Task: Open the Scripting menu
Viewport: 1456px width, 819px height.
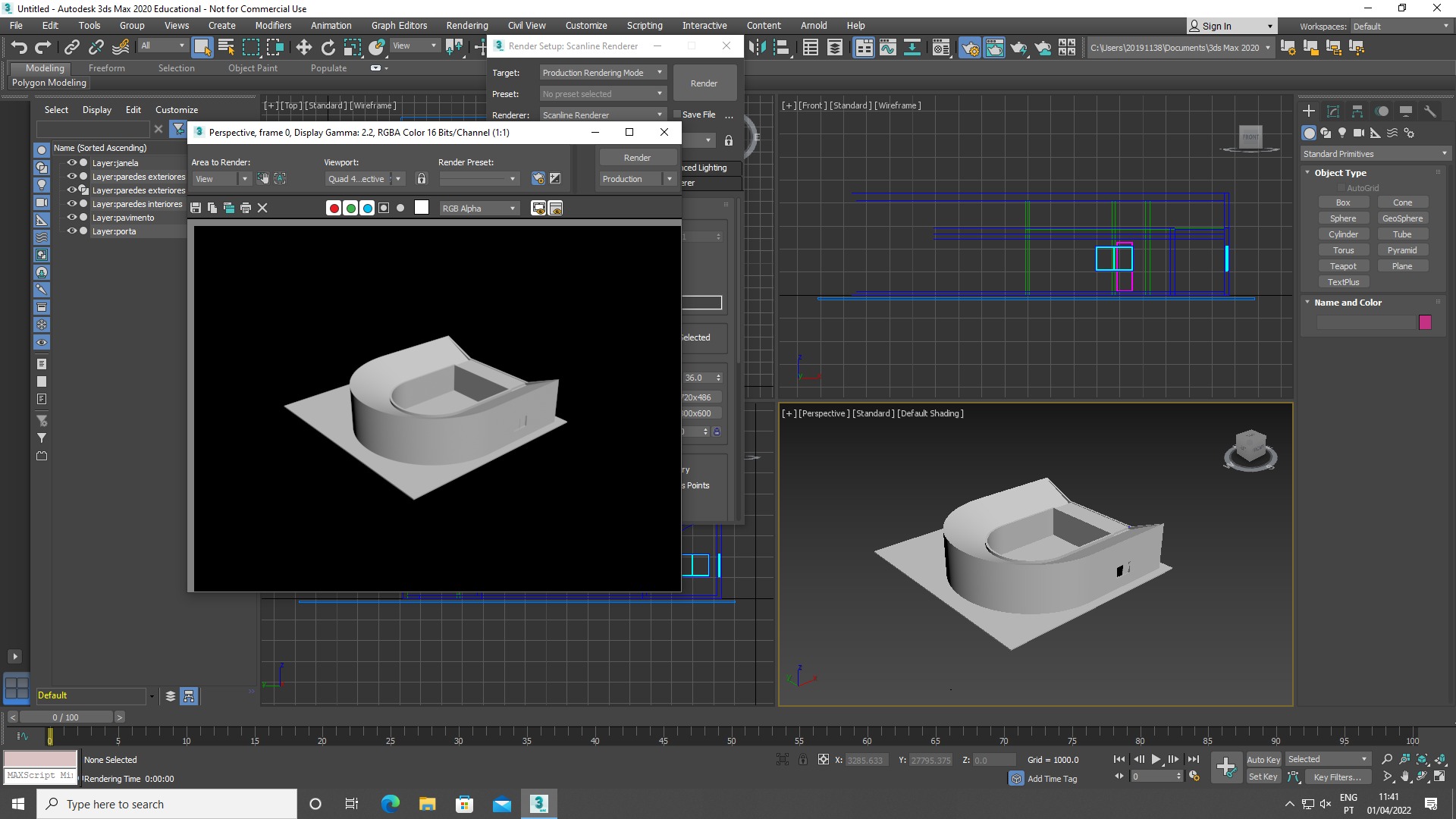Action: [645, 26]
